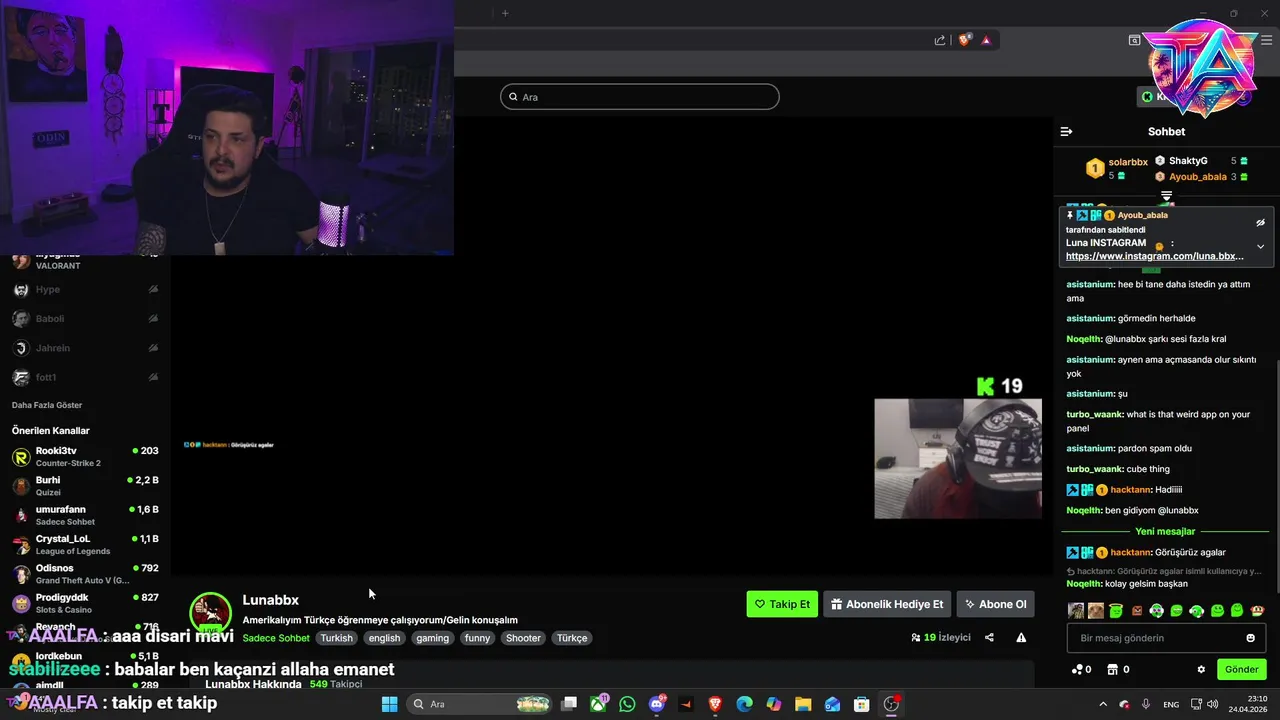Click the Brave Shields lion icon

964,40
